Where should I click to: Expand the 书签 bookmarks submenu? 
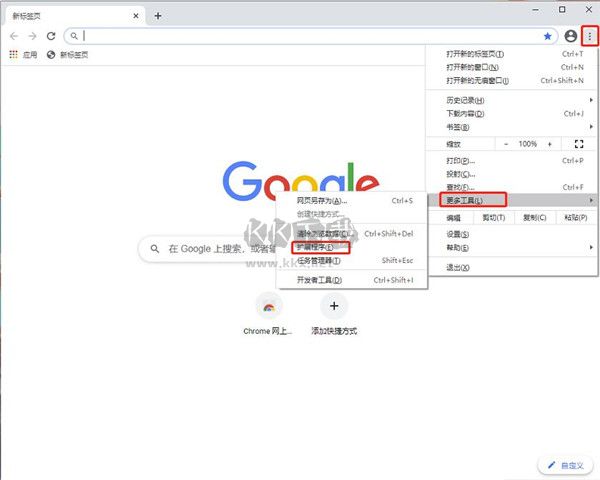tap(512, 127)
